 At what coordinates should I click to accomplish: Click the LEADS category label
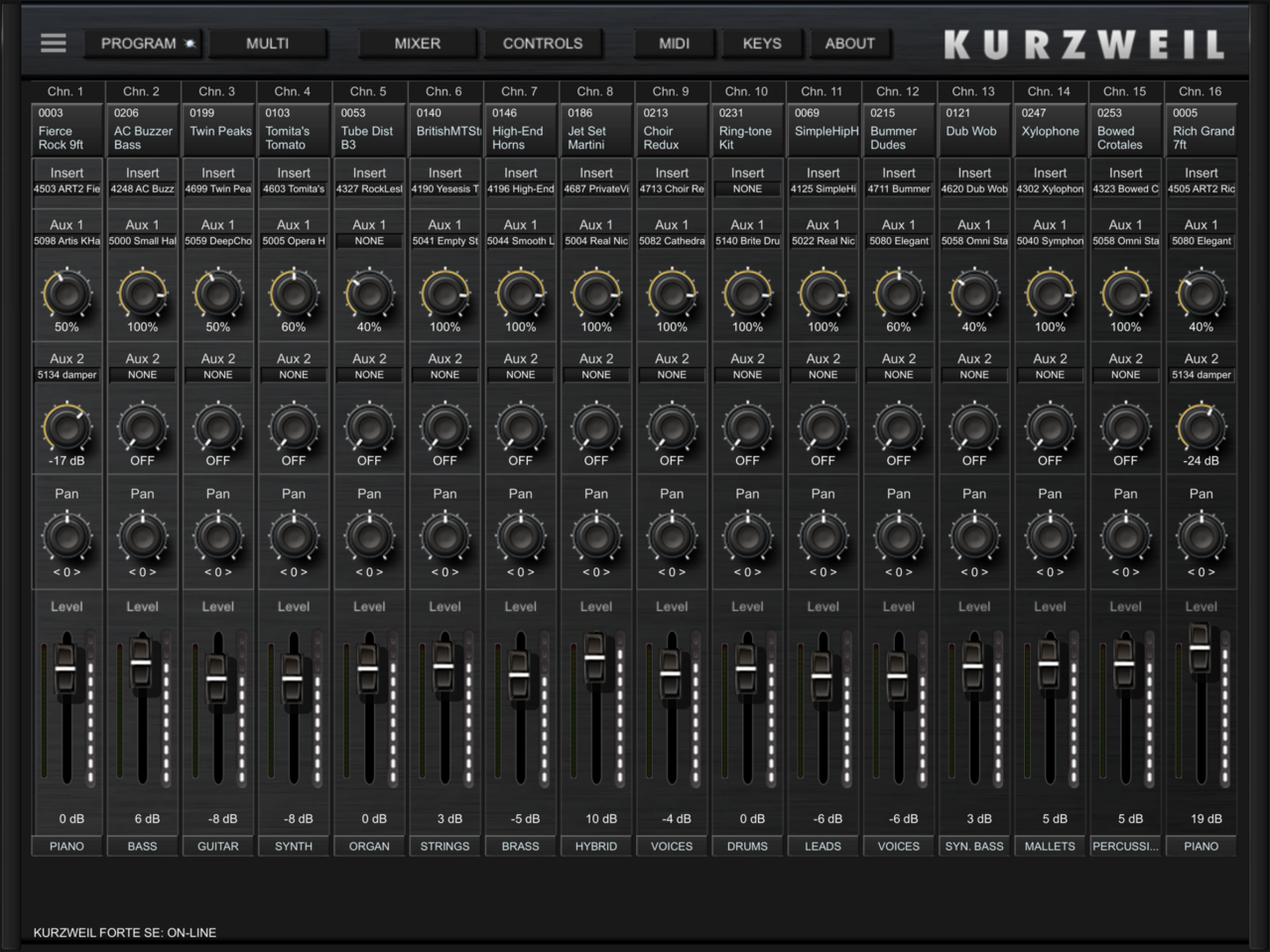coord(824,846)
